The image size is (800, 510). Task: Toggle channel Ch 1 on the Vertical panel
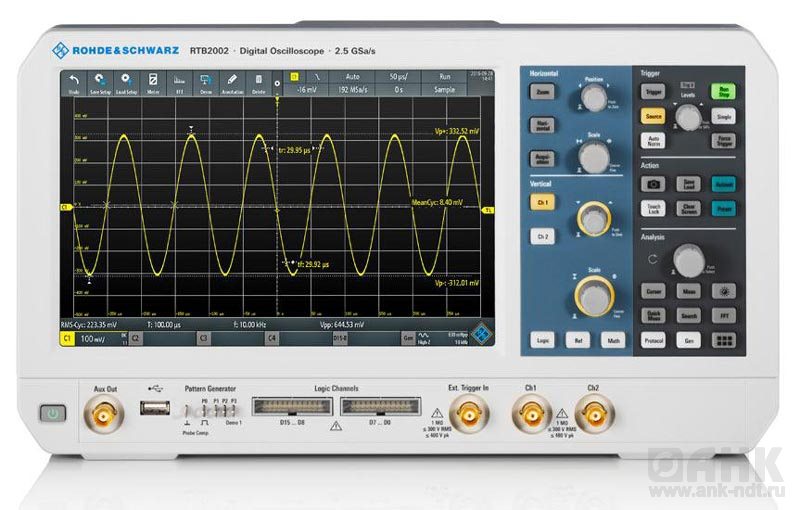pyautogui.click(x=542, y=202)
